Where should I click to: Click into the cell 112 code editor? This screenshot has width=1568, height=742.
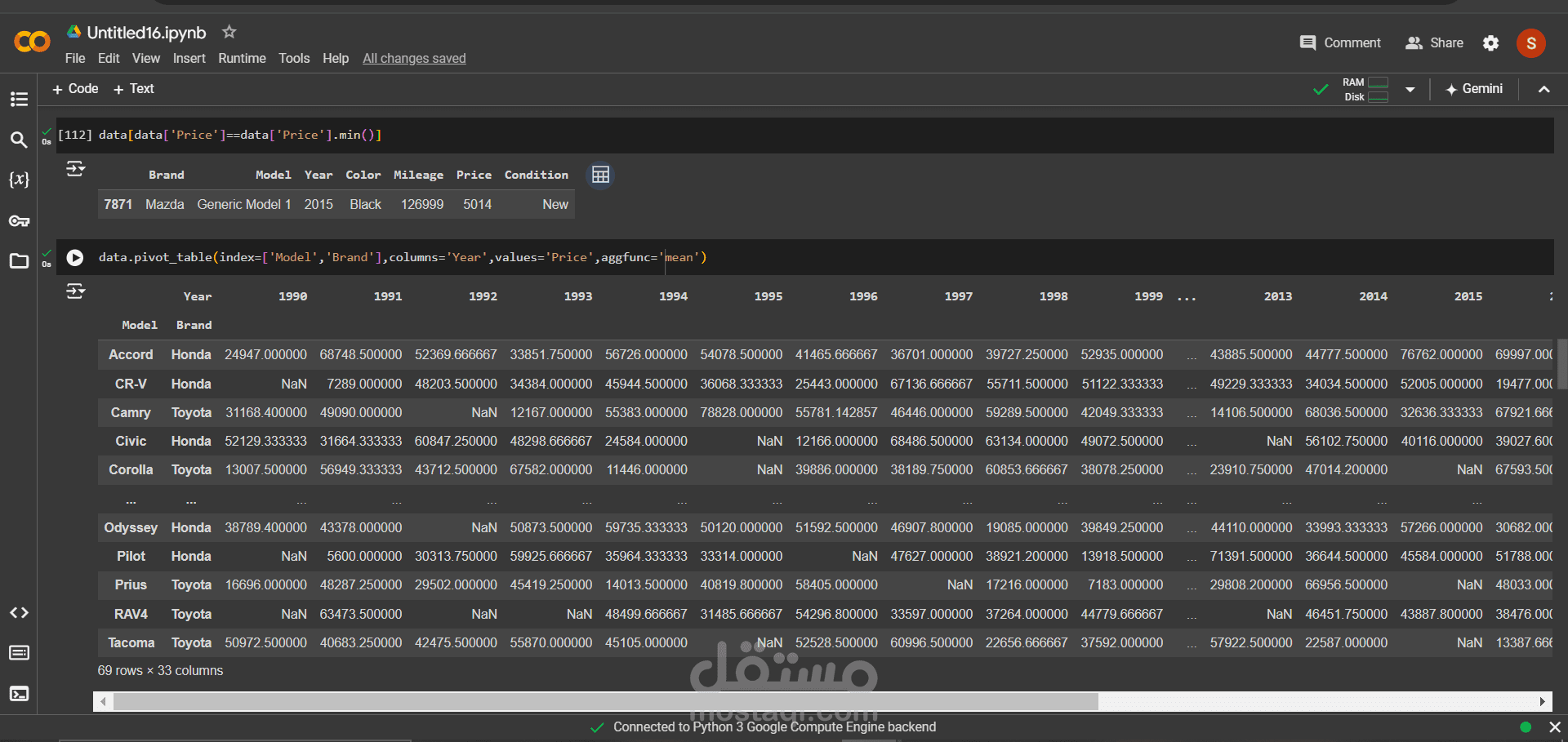click(x=824, y=136)
